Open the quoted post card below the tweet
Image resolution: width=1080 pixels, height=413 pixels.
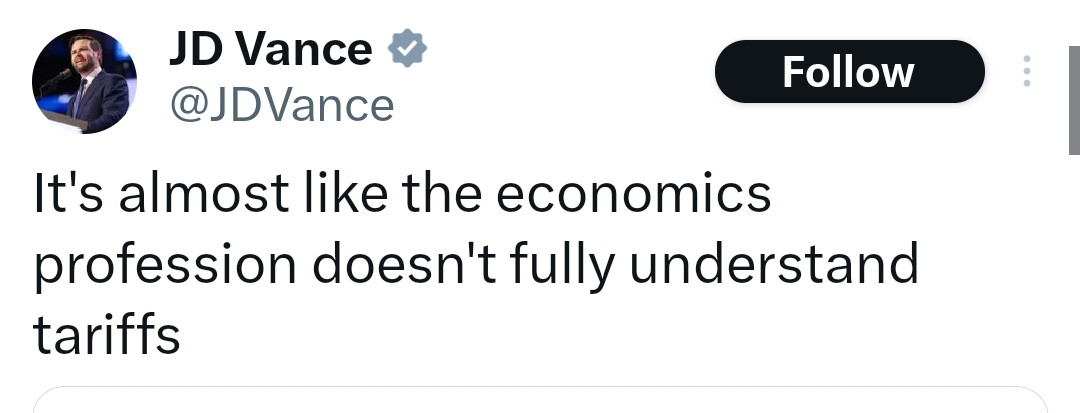click(x=540, y=400)
